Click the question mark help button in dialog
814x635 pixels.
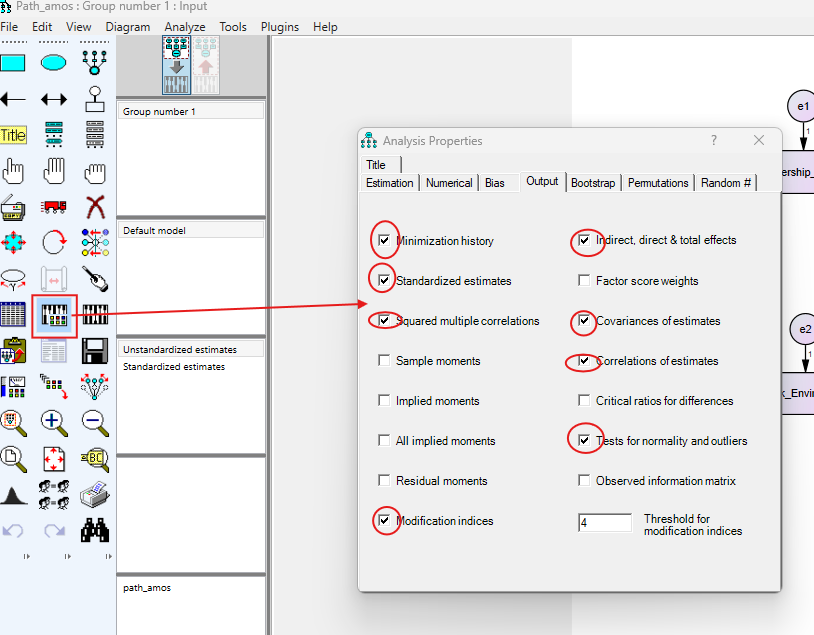[x=714, y=141]
